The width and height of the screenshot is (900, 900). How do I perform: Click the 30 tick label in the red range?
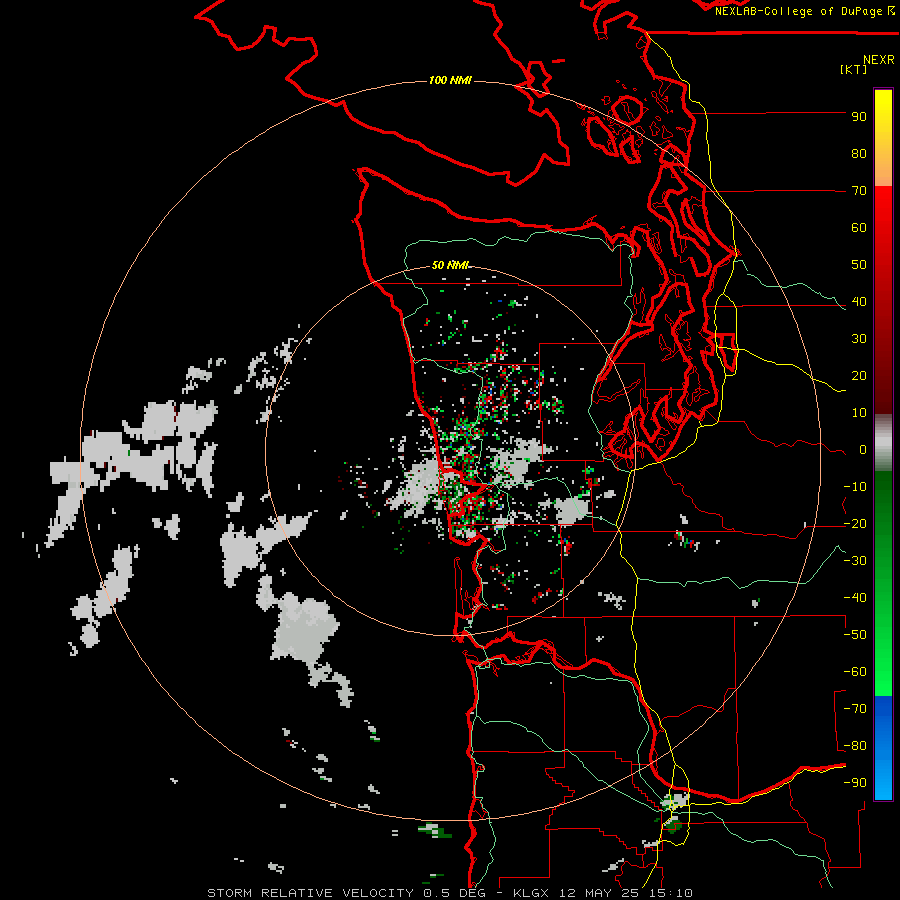click(x=859, y=339)
